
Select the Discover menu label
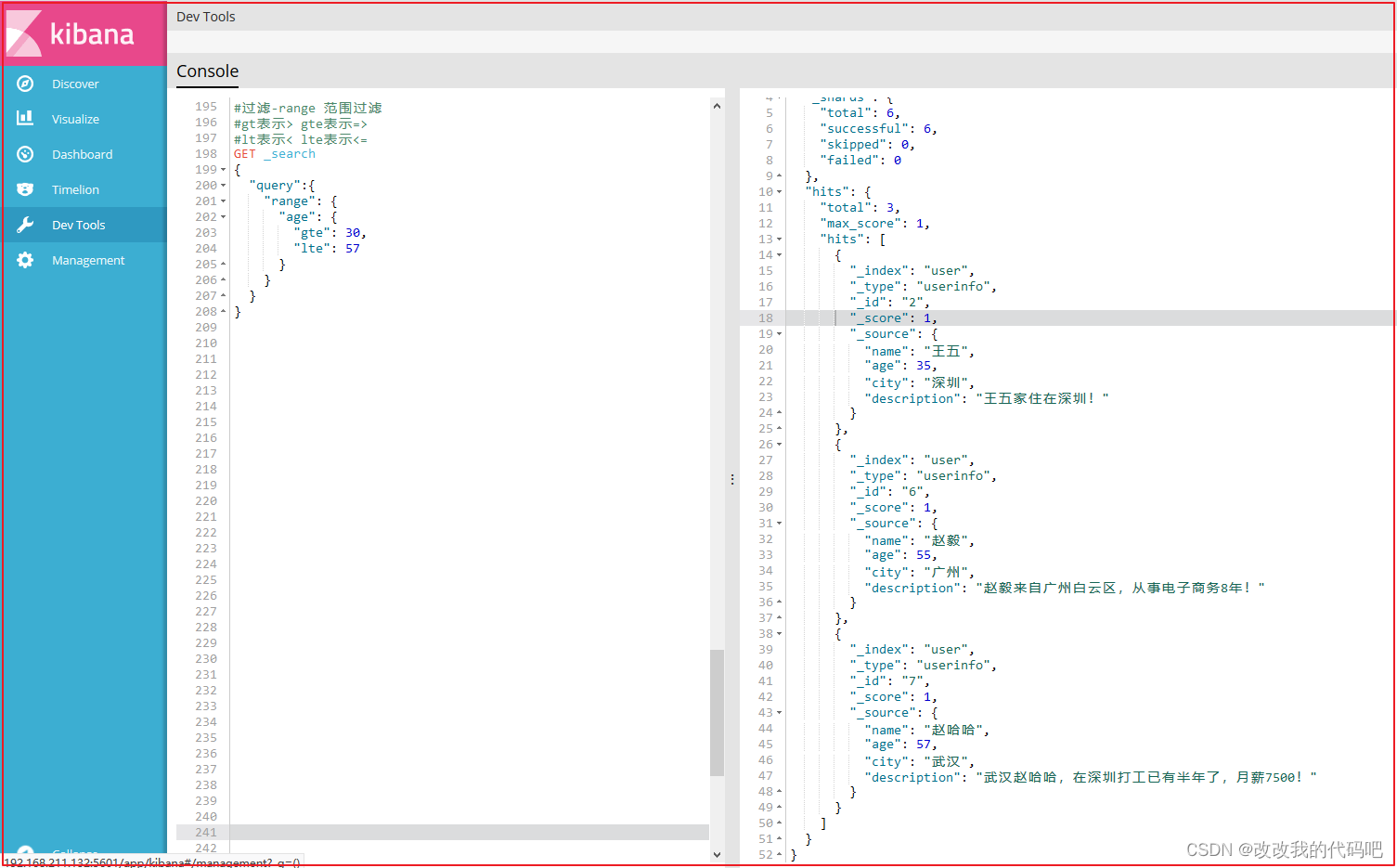(x=75, y=84)
